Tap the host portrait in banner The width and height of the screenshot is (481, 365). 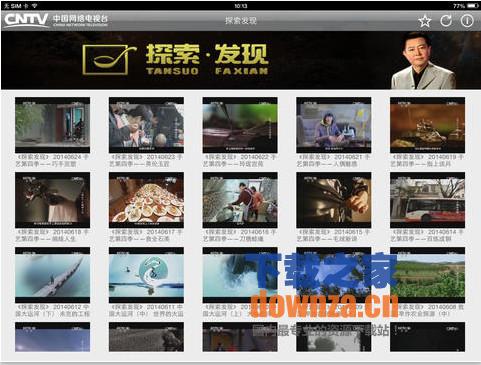click(423, 61)
